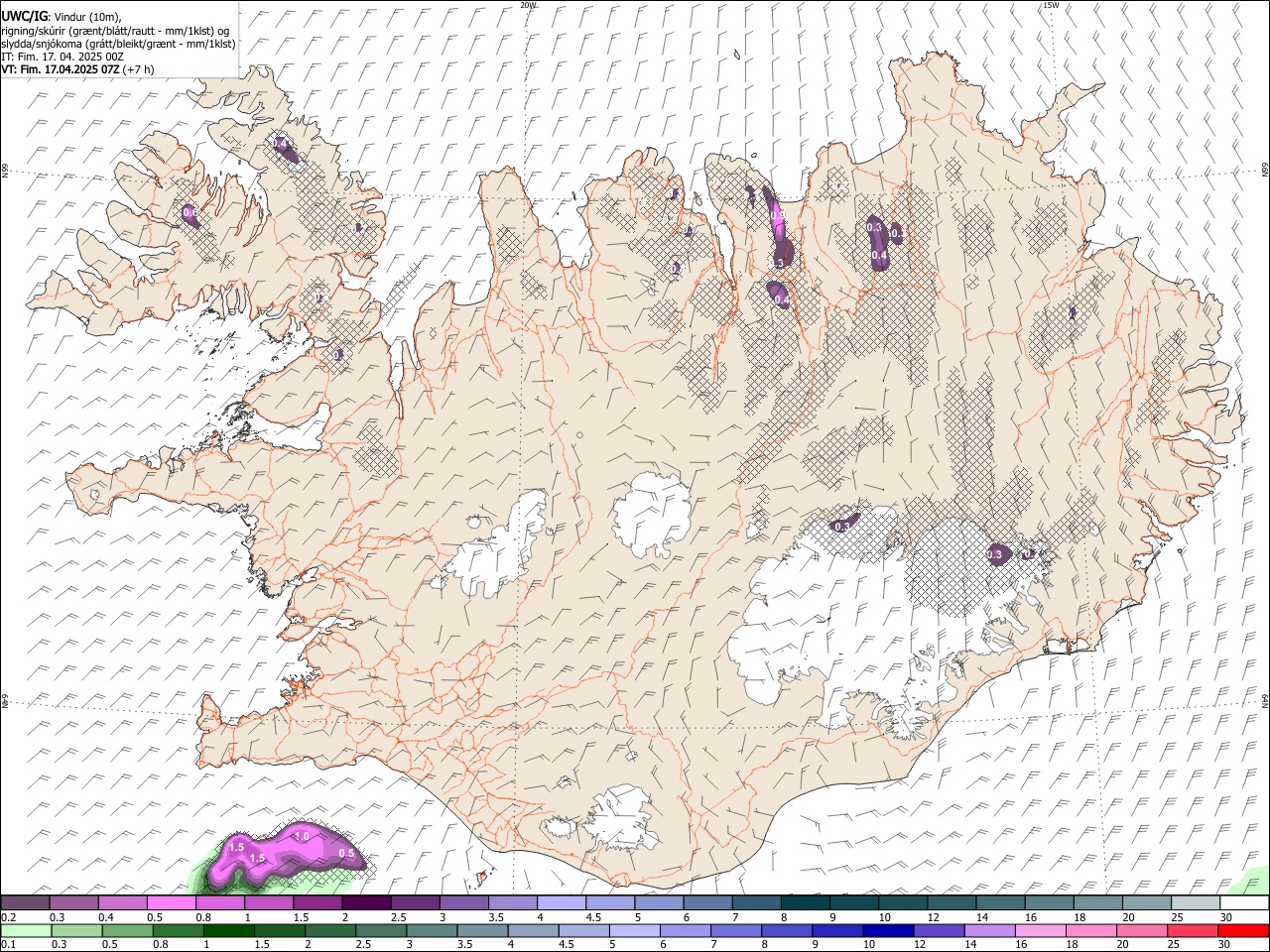Click the 'slydda/snjókoma' legend description line

118,44
